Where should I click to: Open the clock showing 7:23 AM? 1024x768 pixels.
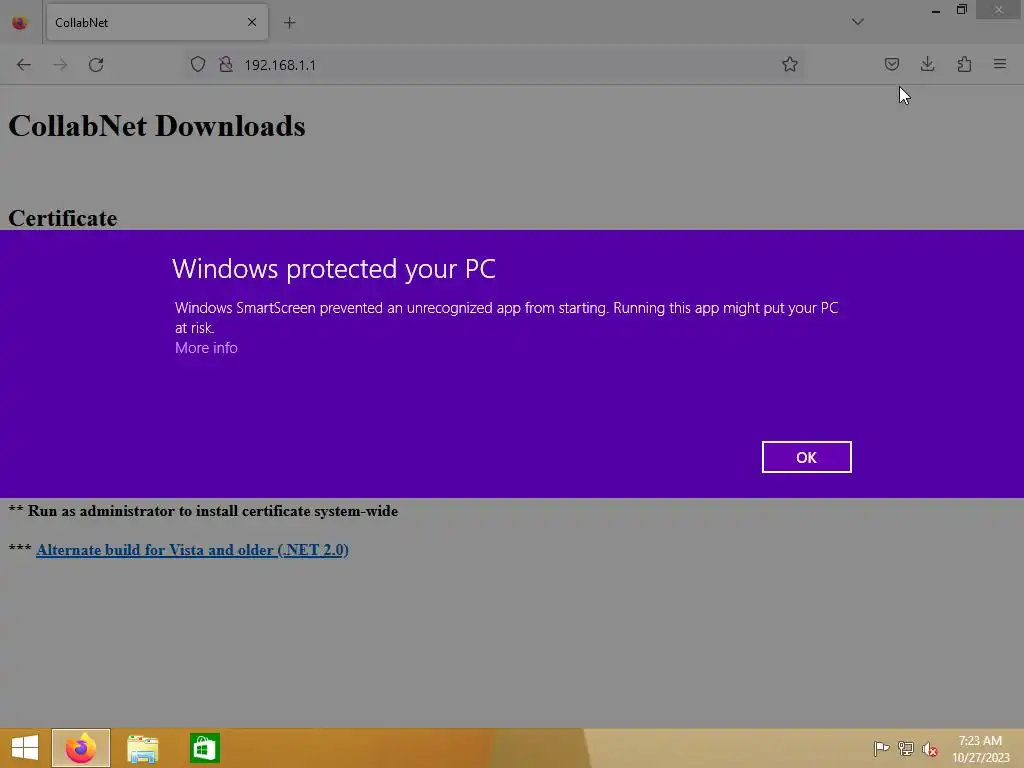click(980, 749)
